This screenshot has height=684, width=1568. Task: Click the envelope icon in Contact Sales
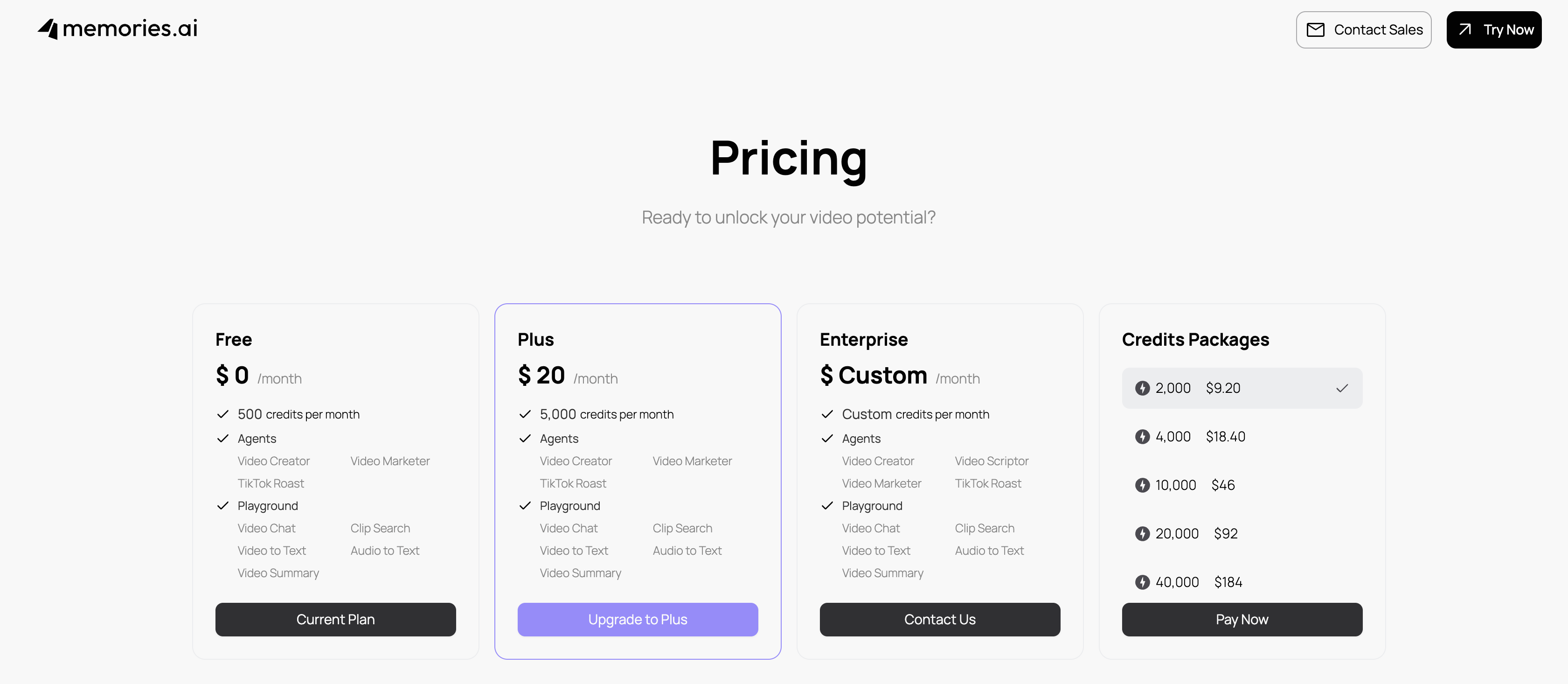pos(1315,30)
